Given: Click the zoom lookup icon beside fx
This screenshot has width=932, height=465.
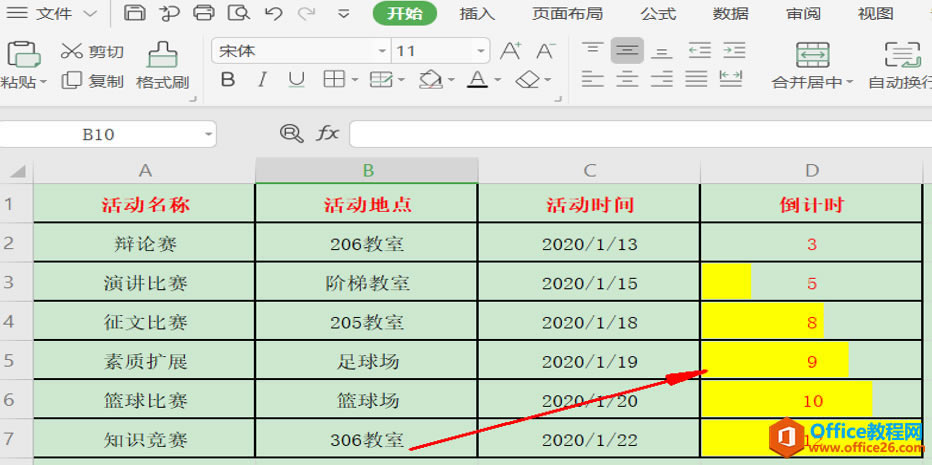Looking at the screenshot, I should (x=291, y=134).
